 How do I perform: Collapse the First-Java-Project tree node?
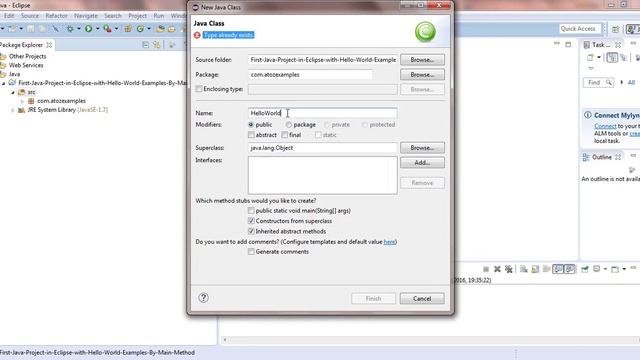[x=4, y=83]
